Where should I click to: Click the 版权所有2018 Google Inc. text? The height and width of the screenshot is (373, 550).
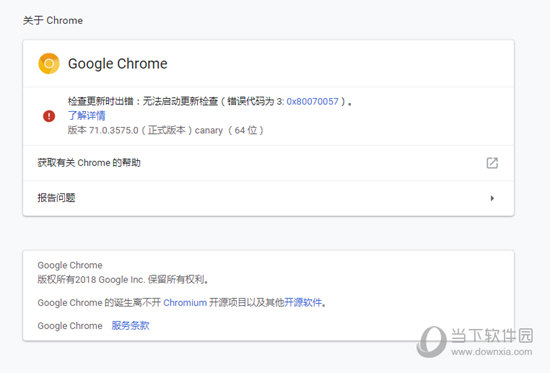pyautogui.click(x=123, y=280)
